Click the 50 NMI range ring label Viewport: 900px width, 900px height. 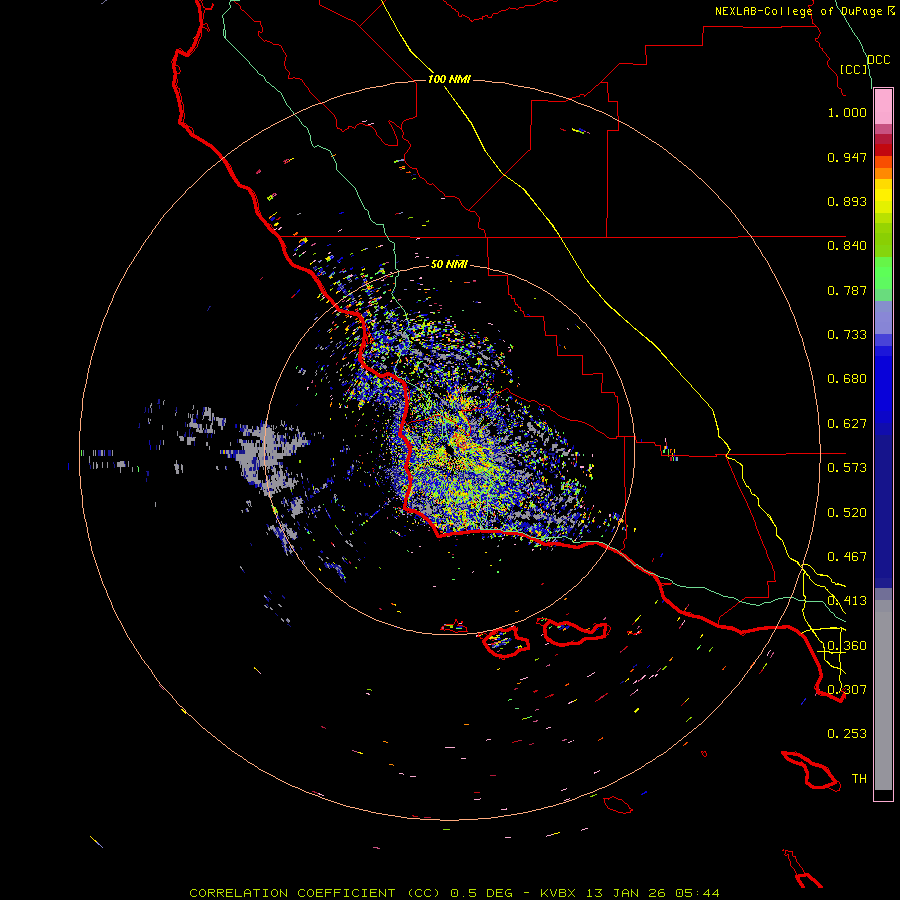point(449,264)
